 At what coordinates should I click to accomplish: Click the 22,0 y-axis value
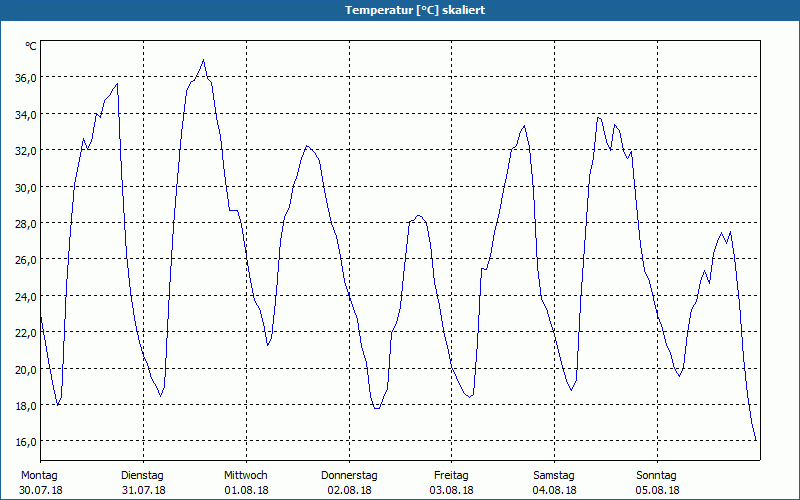tap(26, 333)
